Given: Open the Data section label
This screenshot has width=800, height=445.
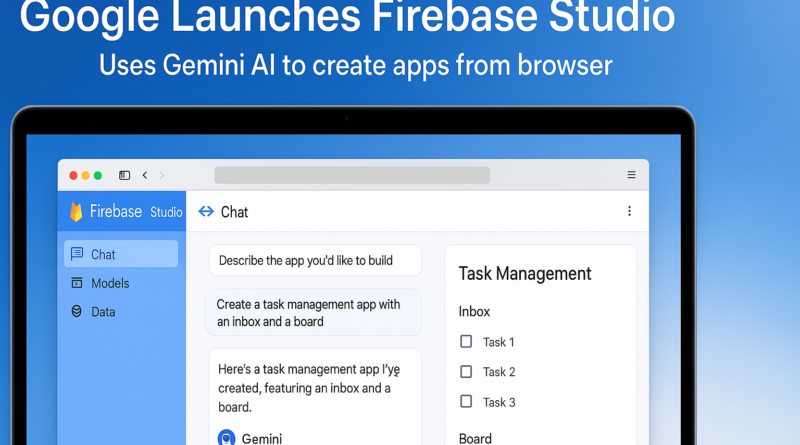Looking at the screenshot, I should pos(103,312).
